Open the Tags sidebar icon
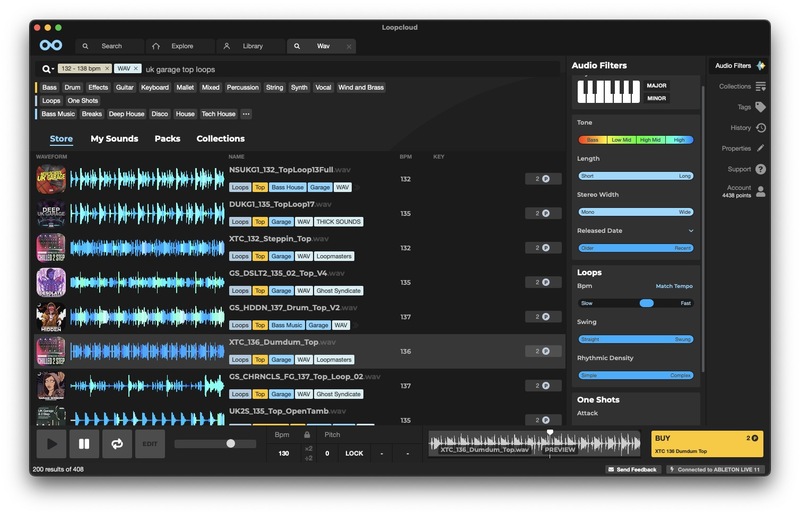800x515 pixels. click(x=761, y=107)
